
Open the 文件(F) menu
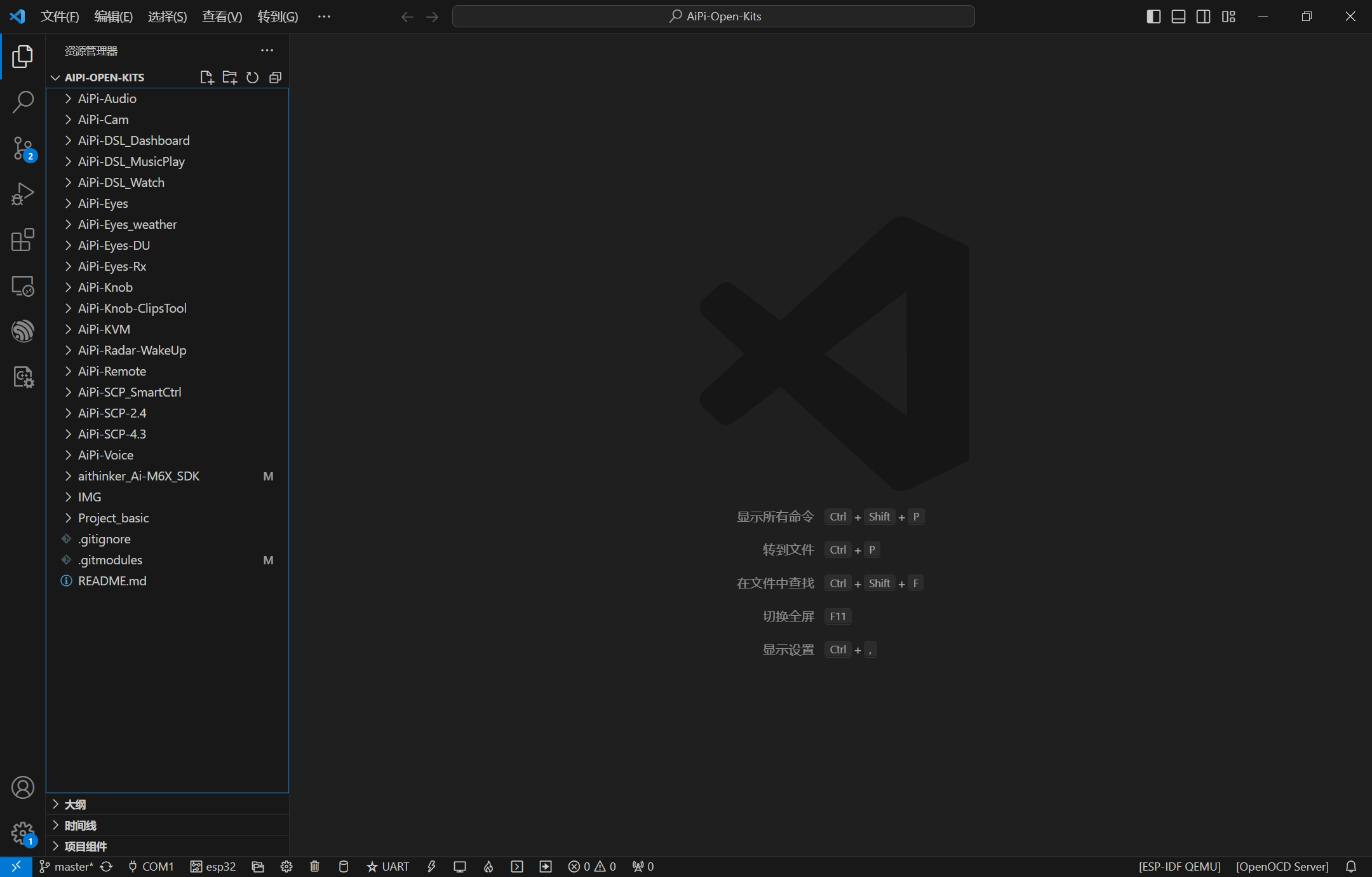60,17
